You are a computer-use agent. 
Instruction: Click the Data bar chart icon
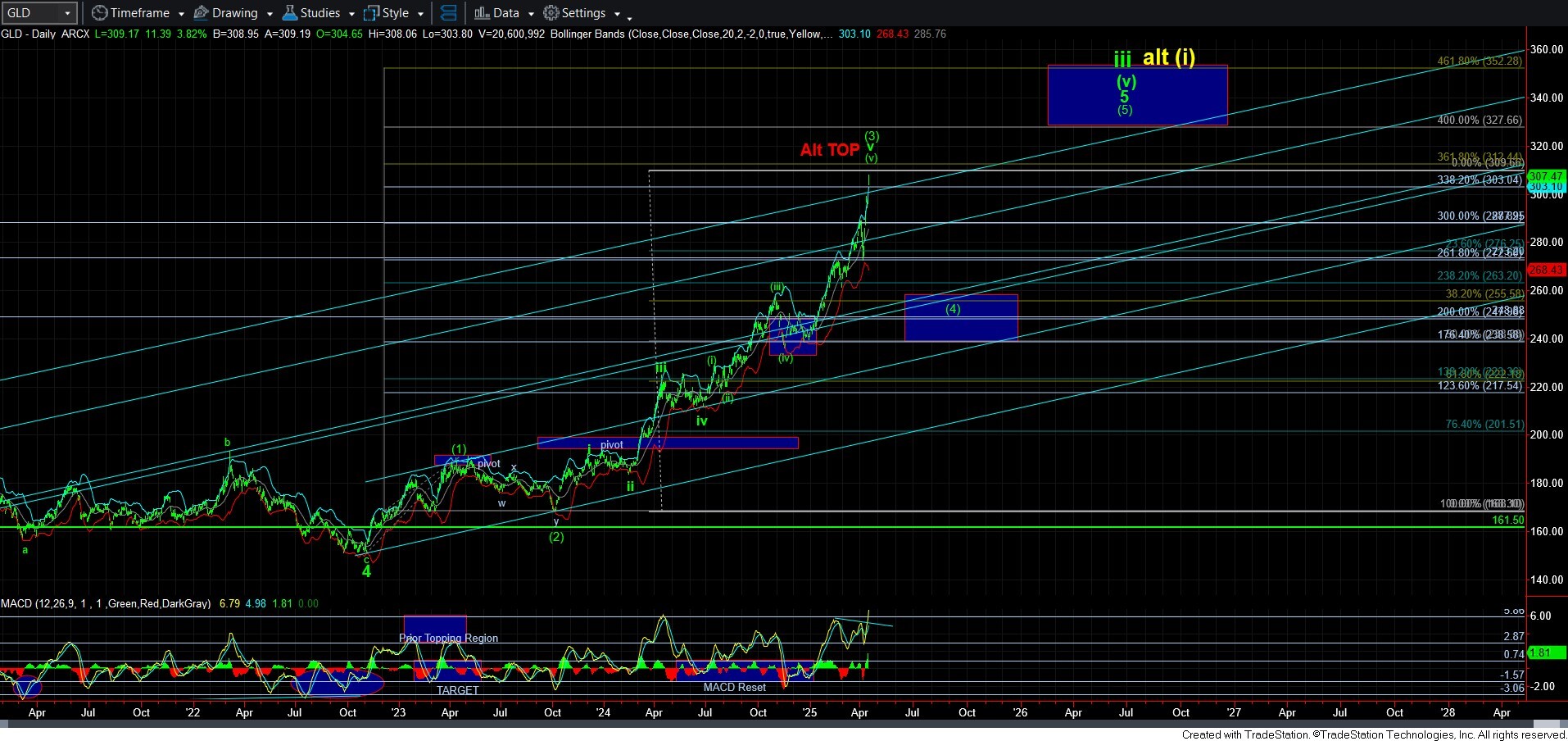[x=482, y=13]
